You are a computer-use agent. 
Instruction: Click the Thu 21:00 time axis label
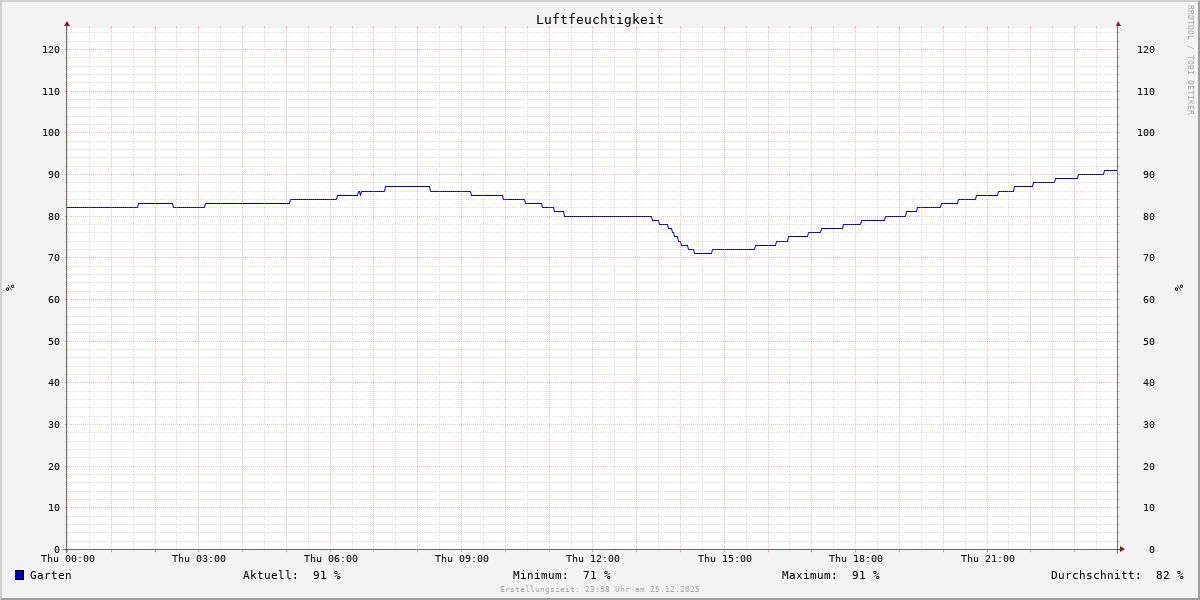[x=987, y=559]
